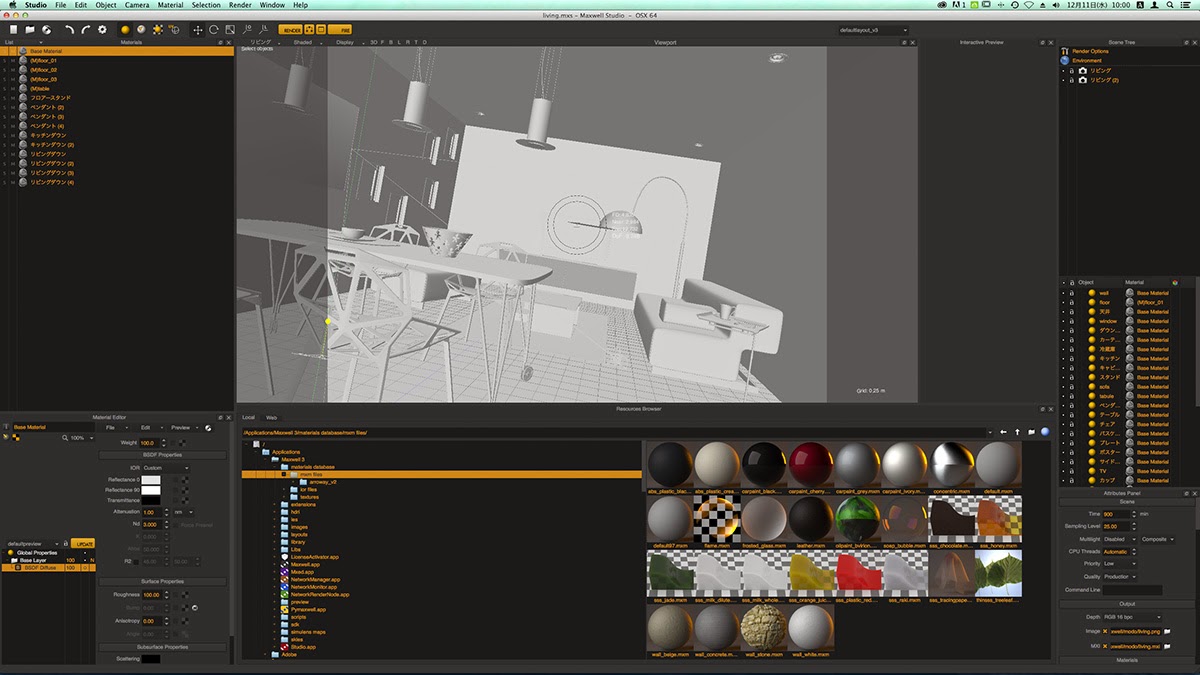Image resolution: width=1200 pixels, height=675 pixels.
Task: Open the IOR Custom dropdown
Action: [166, 468]
